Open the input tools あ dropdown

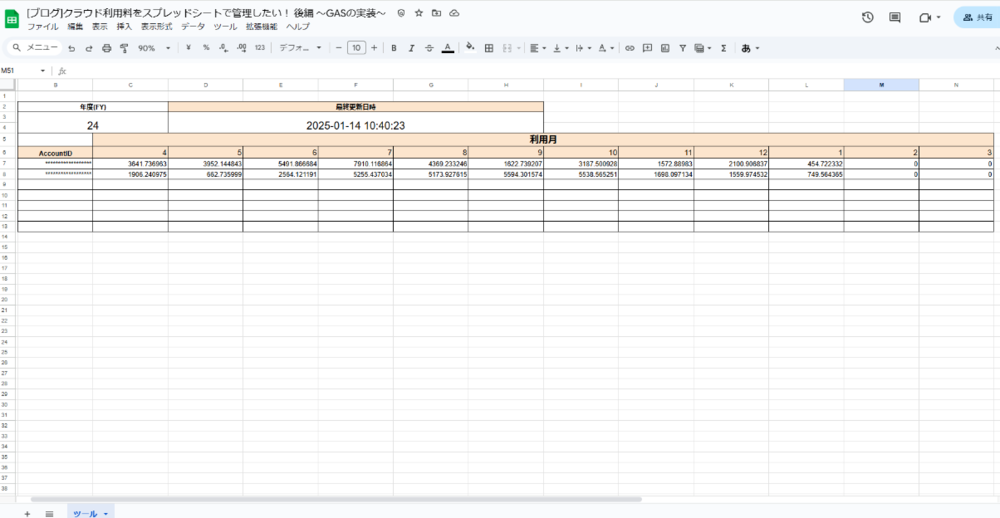tap(750, 48)
